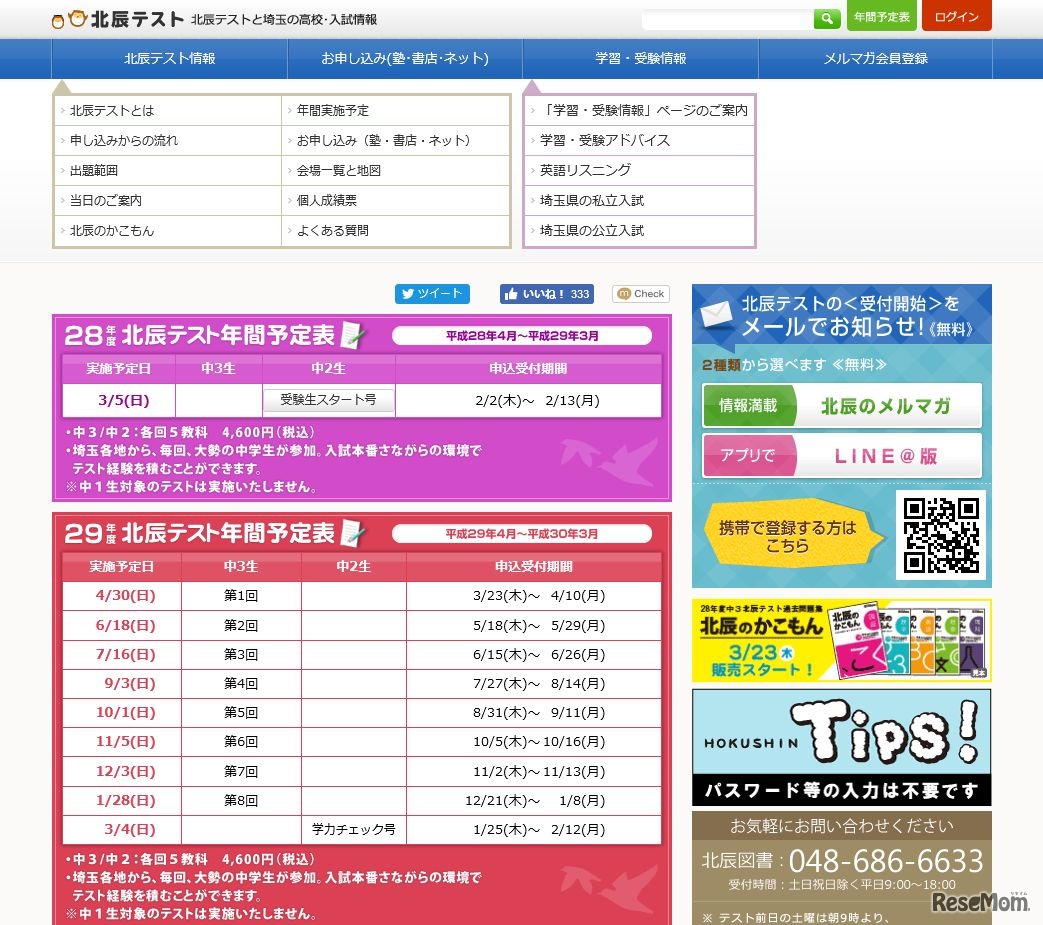Click the mixi Check button
This screenshot has width=1043, height=925.
[x=641, y=294]
